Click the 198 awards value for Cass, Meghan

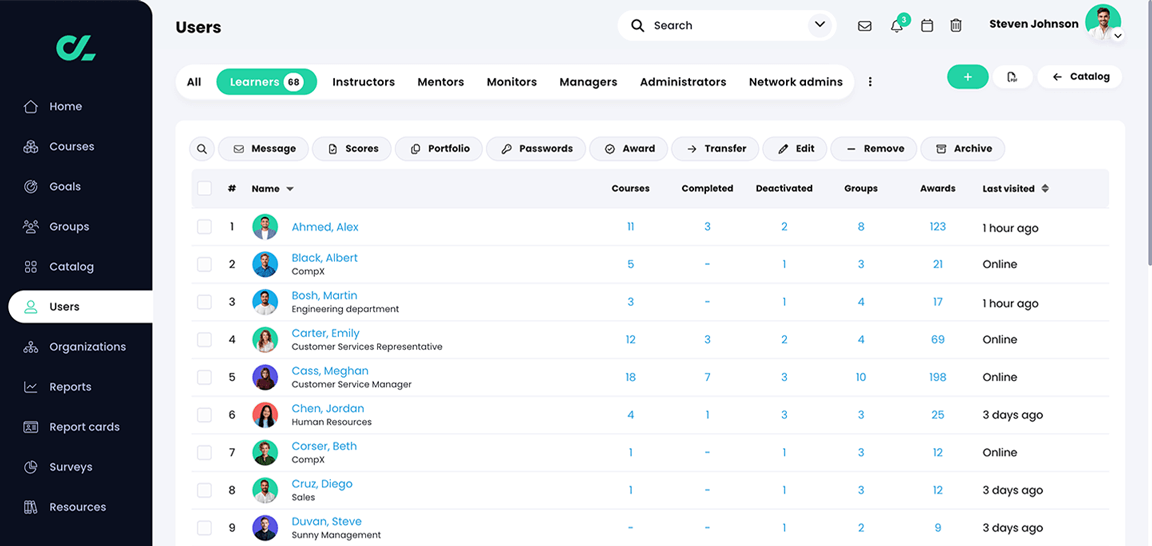pos(937,378)
